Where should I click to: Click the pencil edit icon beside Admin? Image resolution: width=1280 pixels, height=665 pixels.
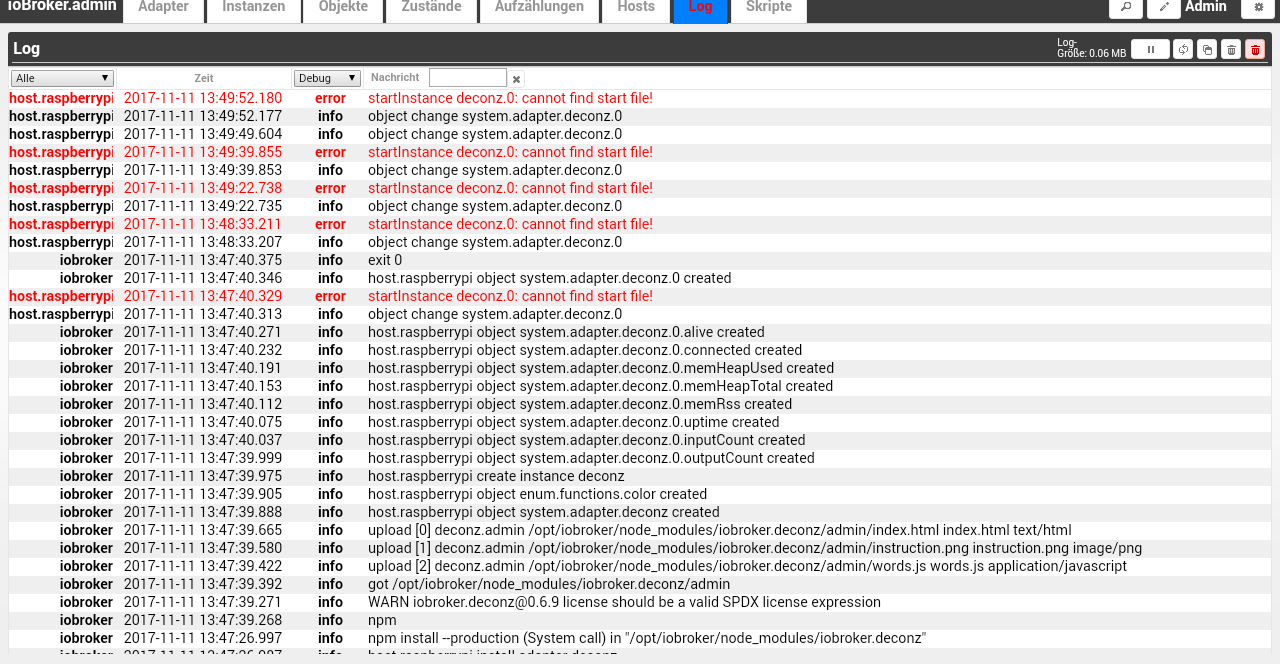point(1164,8)
